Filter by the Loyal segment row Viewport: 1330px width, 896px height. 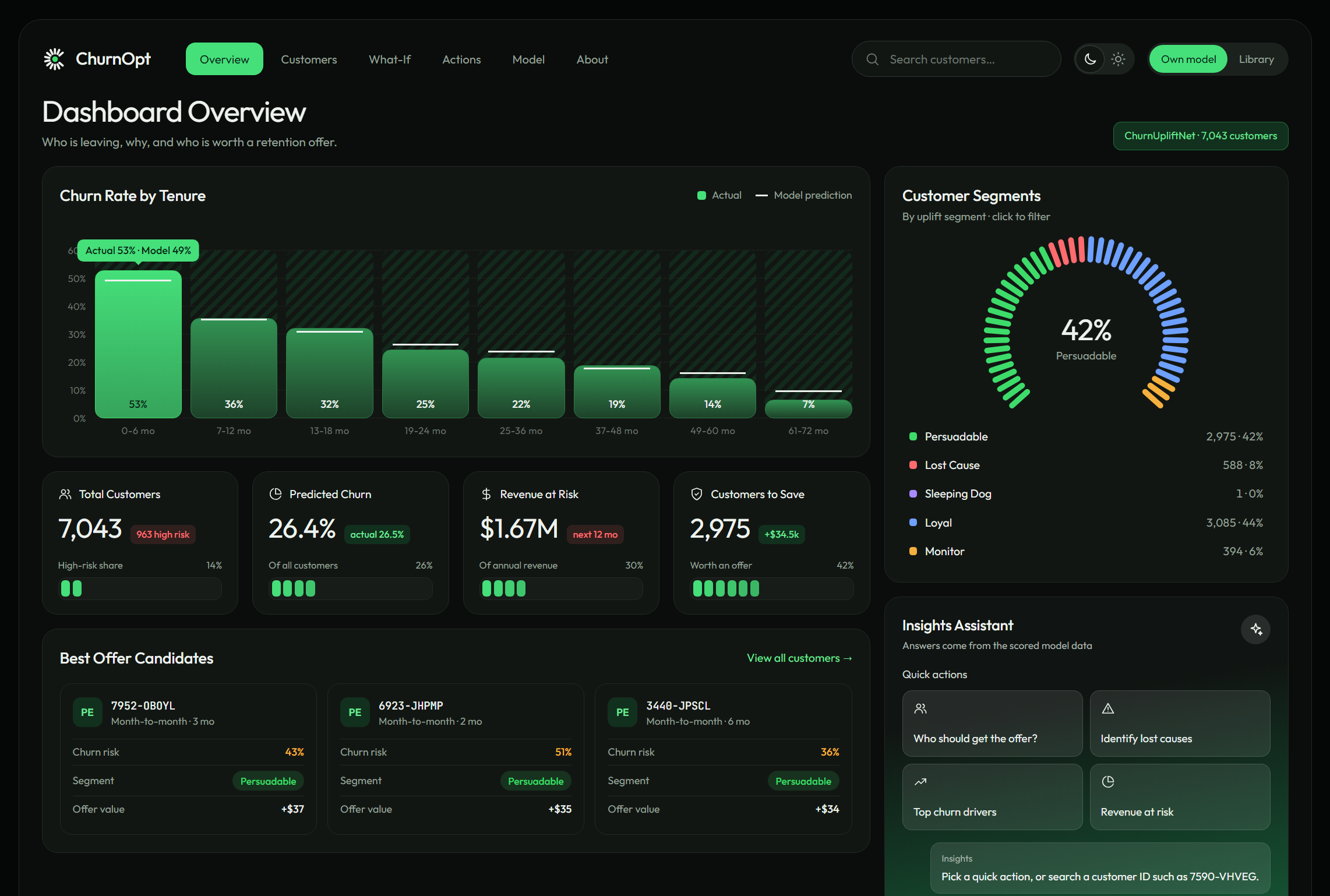pyautogui.click(x=1086, y=523)
